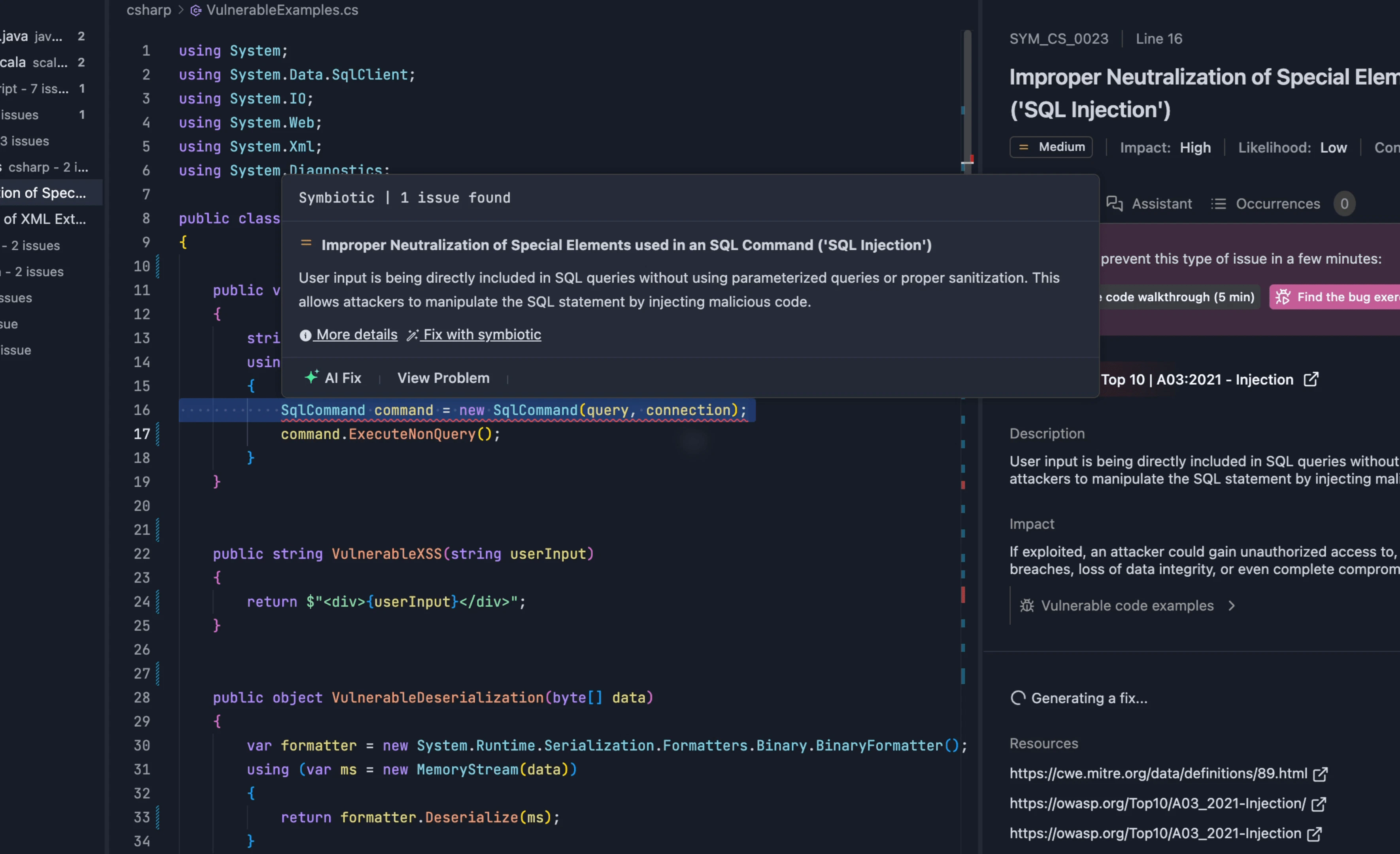Viewport: 1400px width, 854px height.
Task: Click the chevron after Vulnerable code examples
Action: pos(1231,606)
